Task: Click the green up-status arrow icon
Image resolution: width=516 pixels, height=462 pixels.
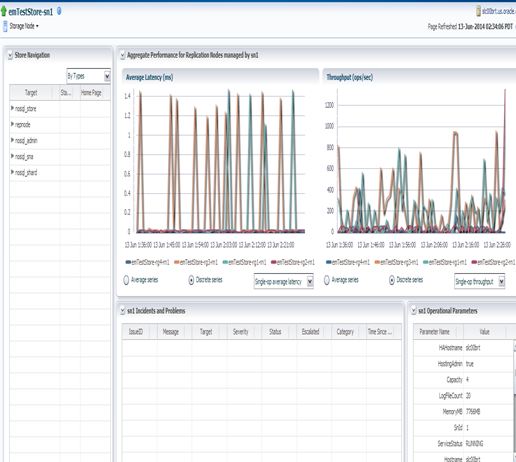Action: coord(4,11)
